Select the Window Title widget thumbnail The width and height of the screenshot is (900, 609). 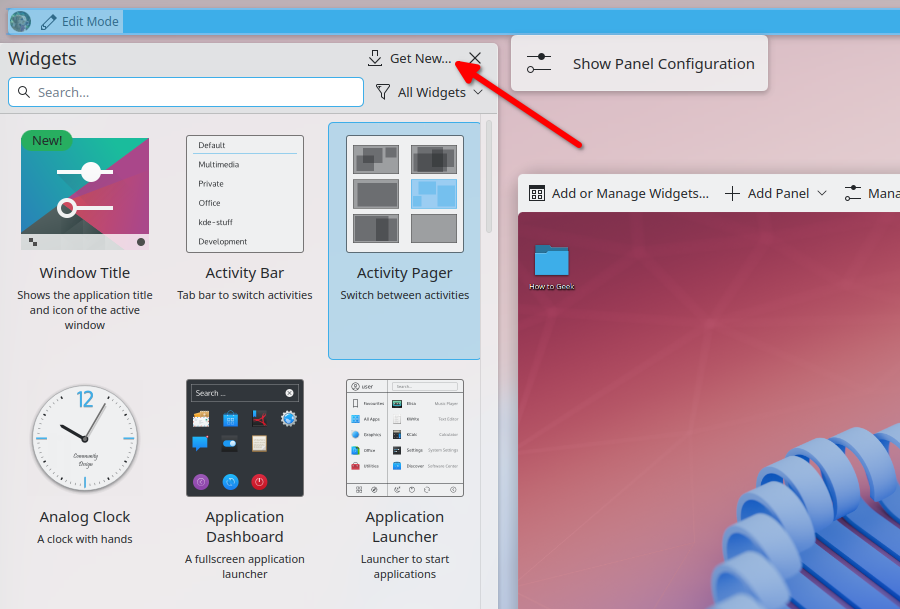tap(85, 193)
